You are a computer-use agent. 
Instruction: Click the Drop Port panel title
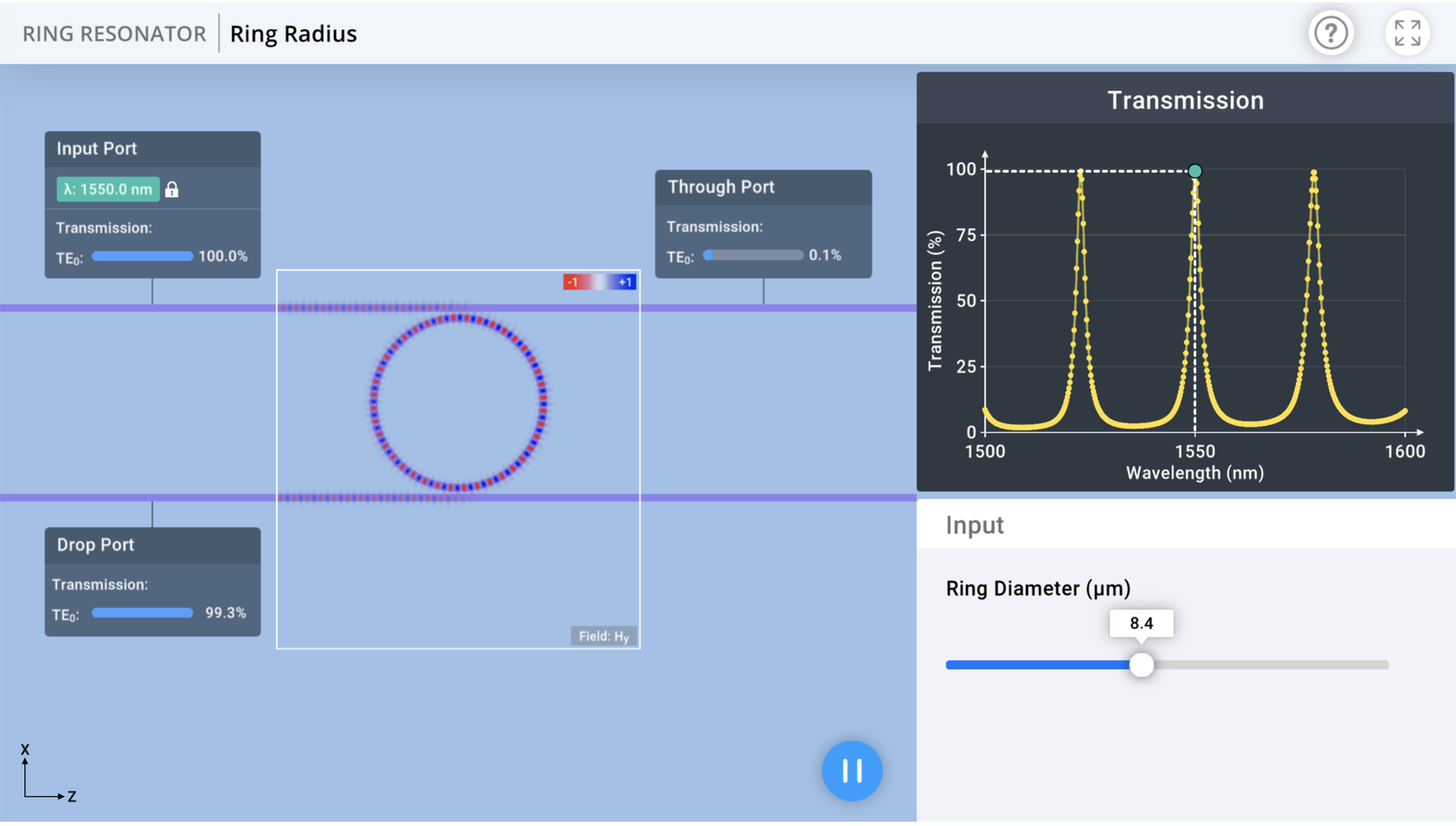click(x=94, y=545)
